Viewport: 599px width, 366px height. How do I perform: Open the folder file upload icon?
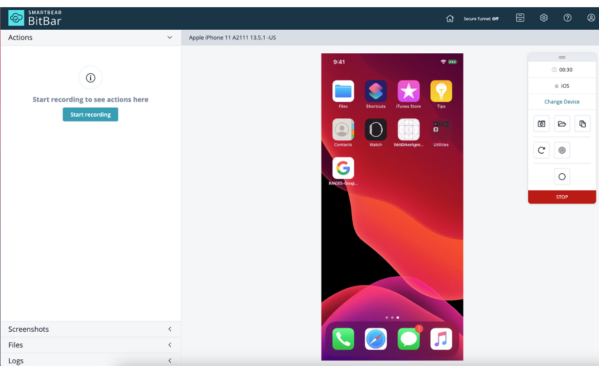tap(562, 124)
